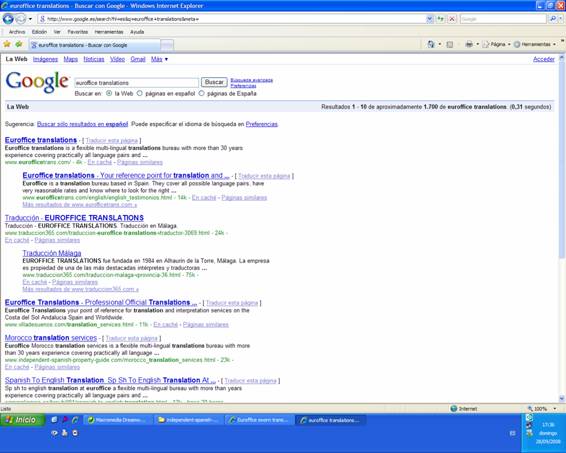Expand the address bar history dropdown
Screen dimensions: 566x453
point(430,19)
